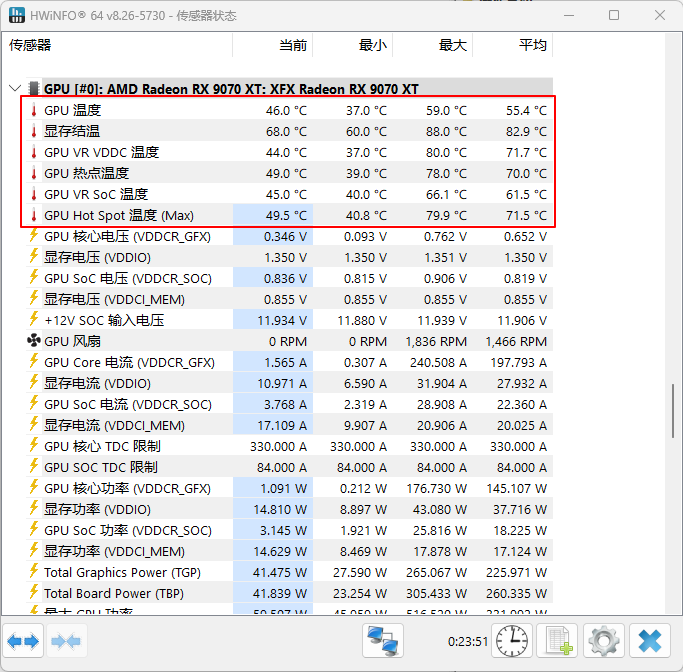Select GPU SOC TDC 限制 row label

[x=101, y=467]
